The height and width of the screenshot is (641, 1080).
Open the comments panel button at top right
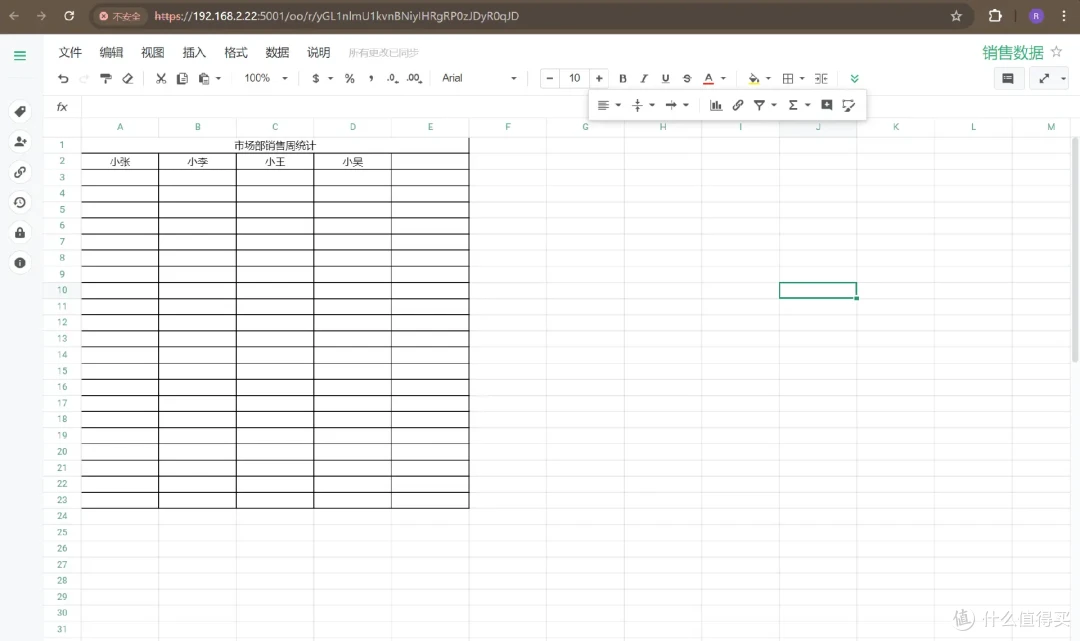pyautogui.click(x=1008, y=78)
